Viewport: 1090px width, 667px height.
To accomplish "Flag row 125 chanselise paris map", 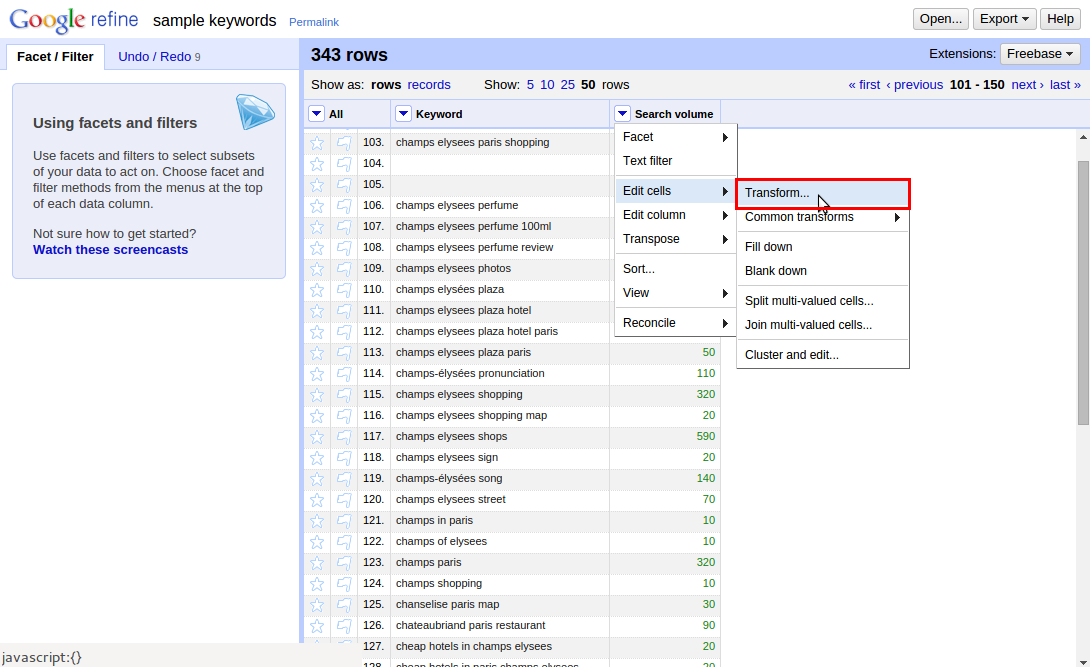I will pos(344,605).
